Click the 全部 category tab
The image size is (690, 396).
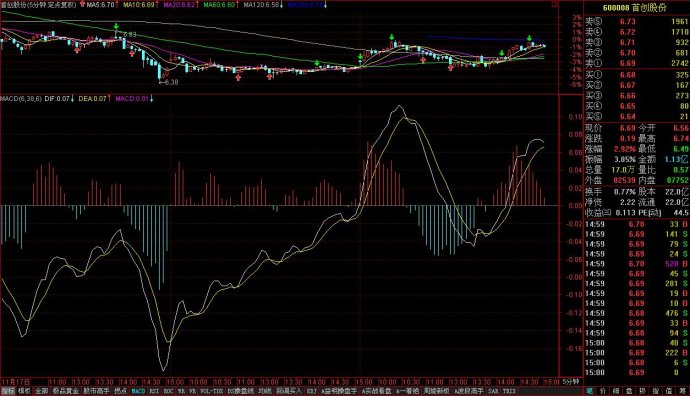point(41,391)
